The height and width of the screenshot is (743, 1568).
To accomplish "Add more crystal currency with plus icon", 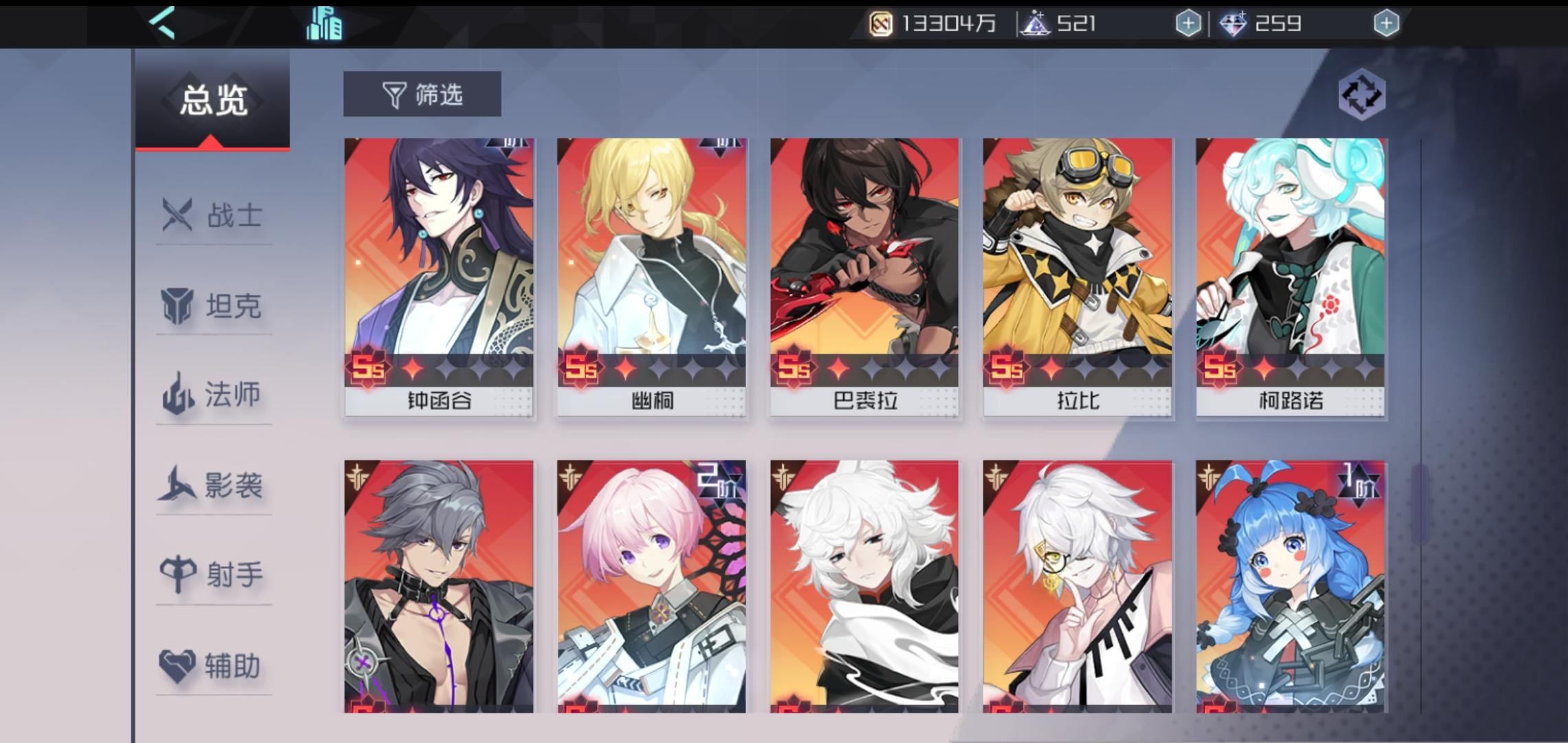I will [x=1188, y=24].
